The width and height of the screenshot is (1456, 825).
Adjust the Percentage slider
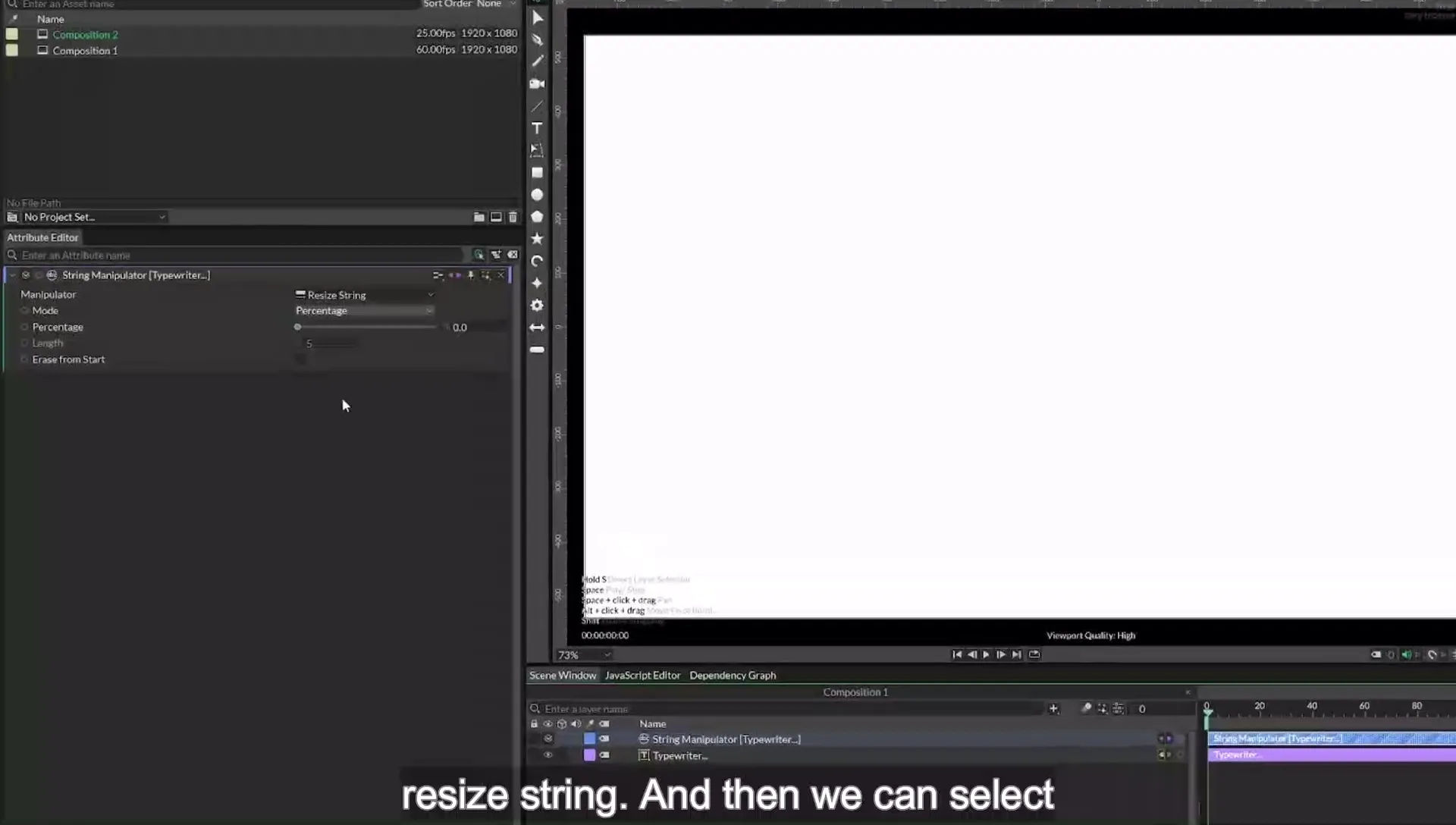click(x=367, y=327)
